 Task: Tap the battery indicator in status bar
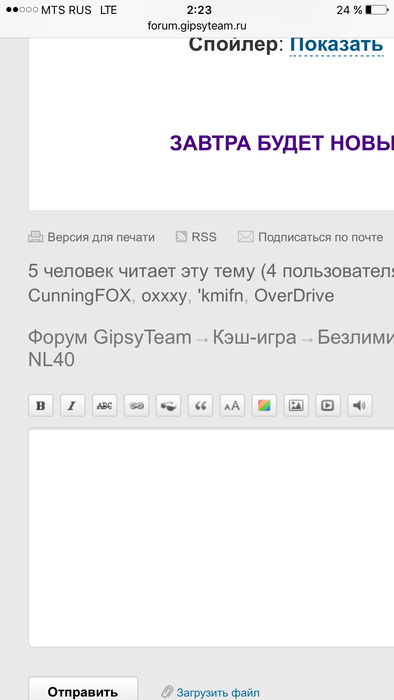click(376, 10)
